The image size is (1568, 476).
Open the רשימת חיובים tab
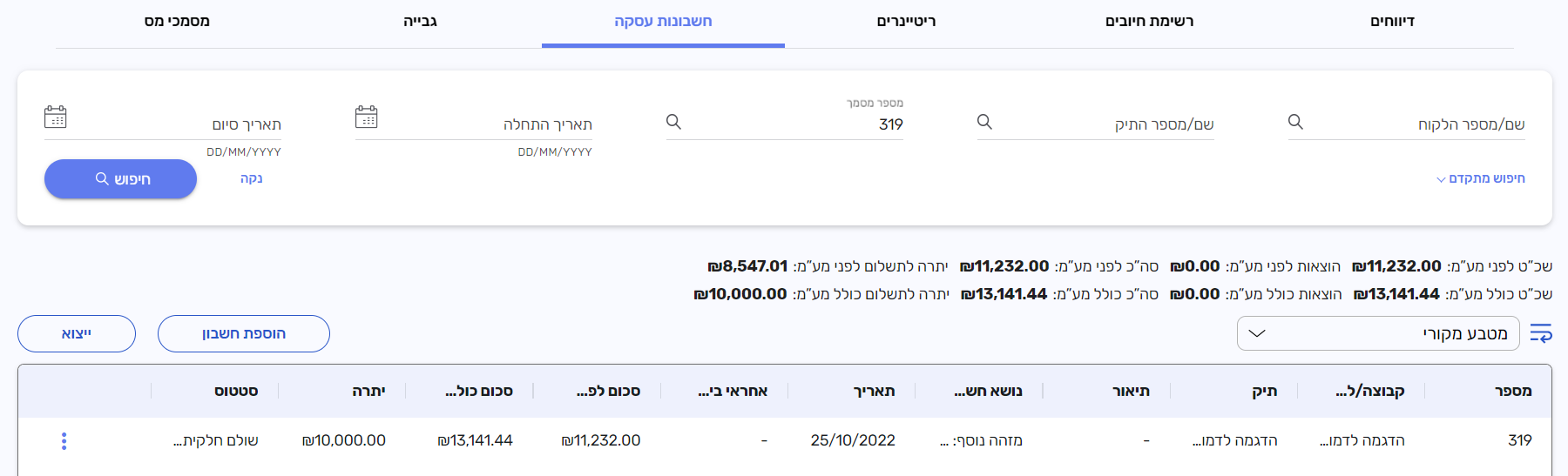(1149, 21)
